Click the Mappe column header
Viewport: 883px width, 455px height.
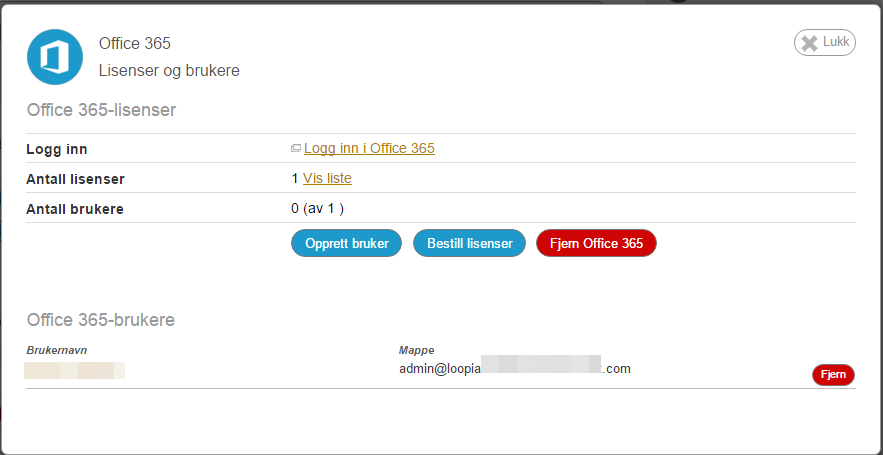417,350
